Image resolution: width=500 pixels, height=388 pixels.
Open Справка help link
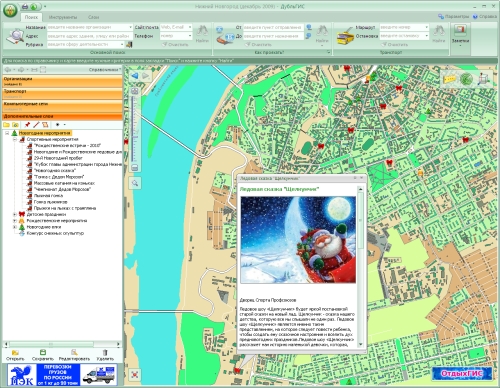pos(485,16)
